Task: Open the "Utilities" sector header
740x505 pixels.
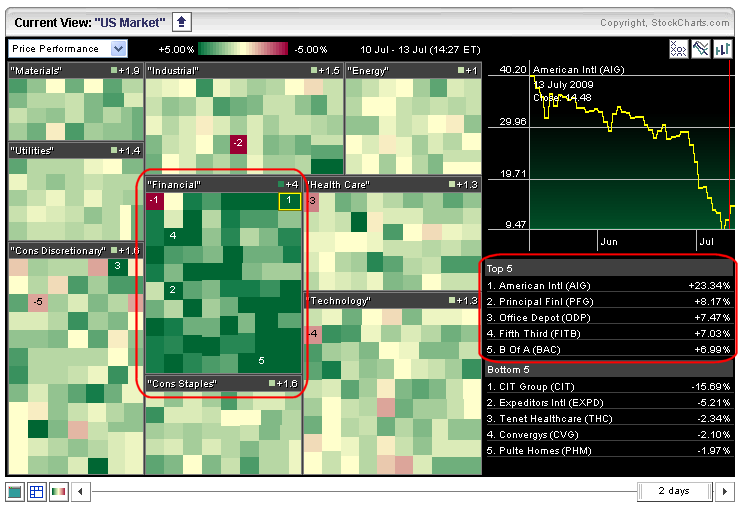Action: [76, 151]
